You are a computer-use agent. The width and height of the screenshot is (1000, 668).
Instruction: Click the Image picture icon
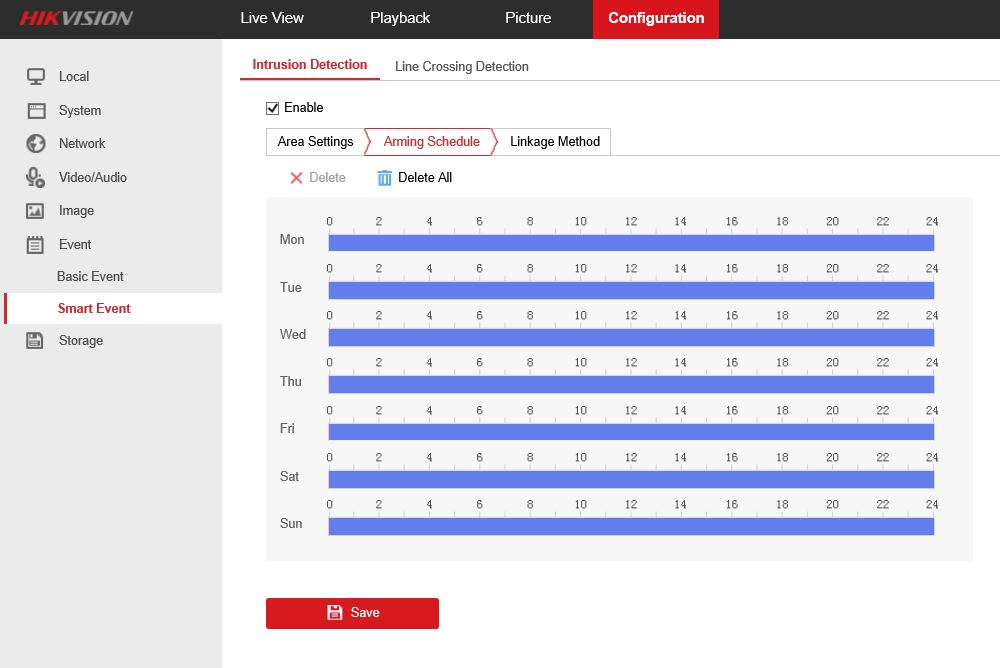click(36, 211)
